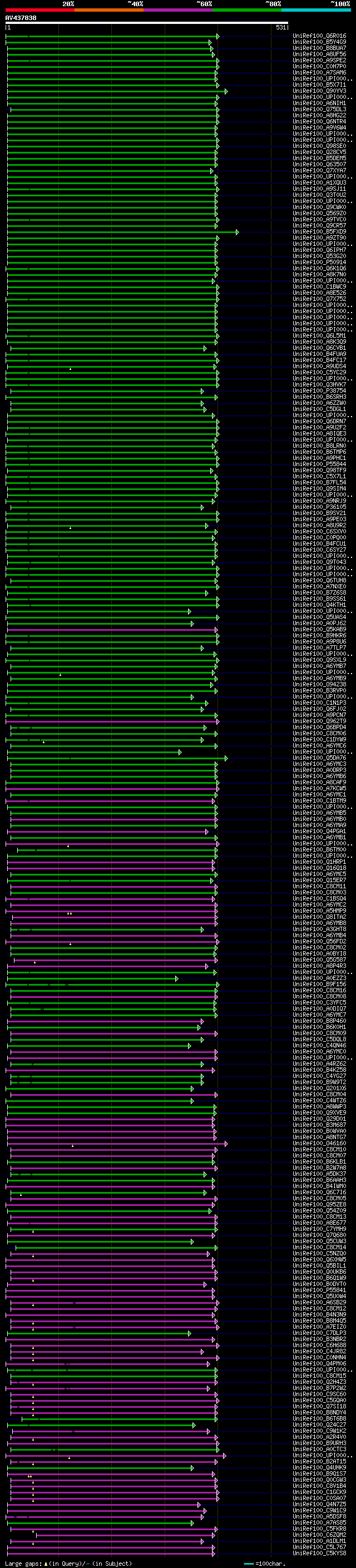The image size is (356, 1568).
Task: Click the purple ~60% identity legend segment
Action: (179, 10)
